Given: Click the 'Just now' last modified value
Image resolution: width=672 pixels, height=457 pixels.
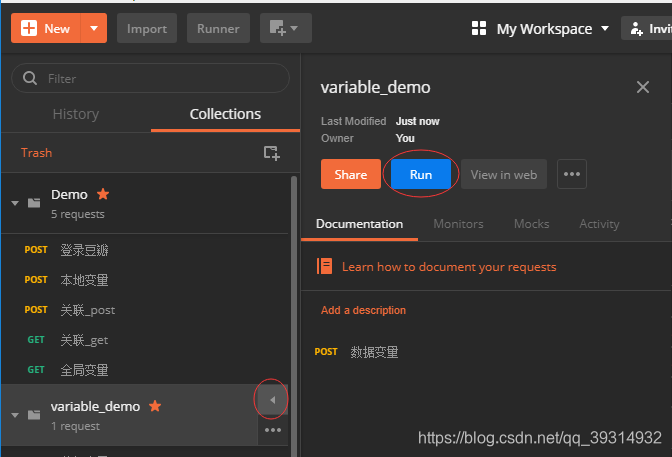Looking at the screenshot, I should [417, 121].
